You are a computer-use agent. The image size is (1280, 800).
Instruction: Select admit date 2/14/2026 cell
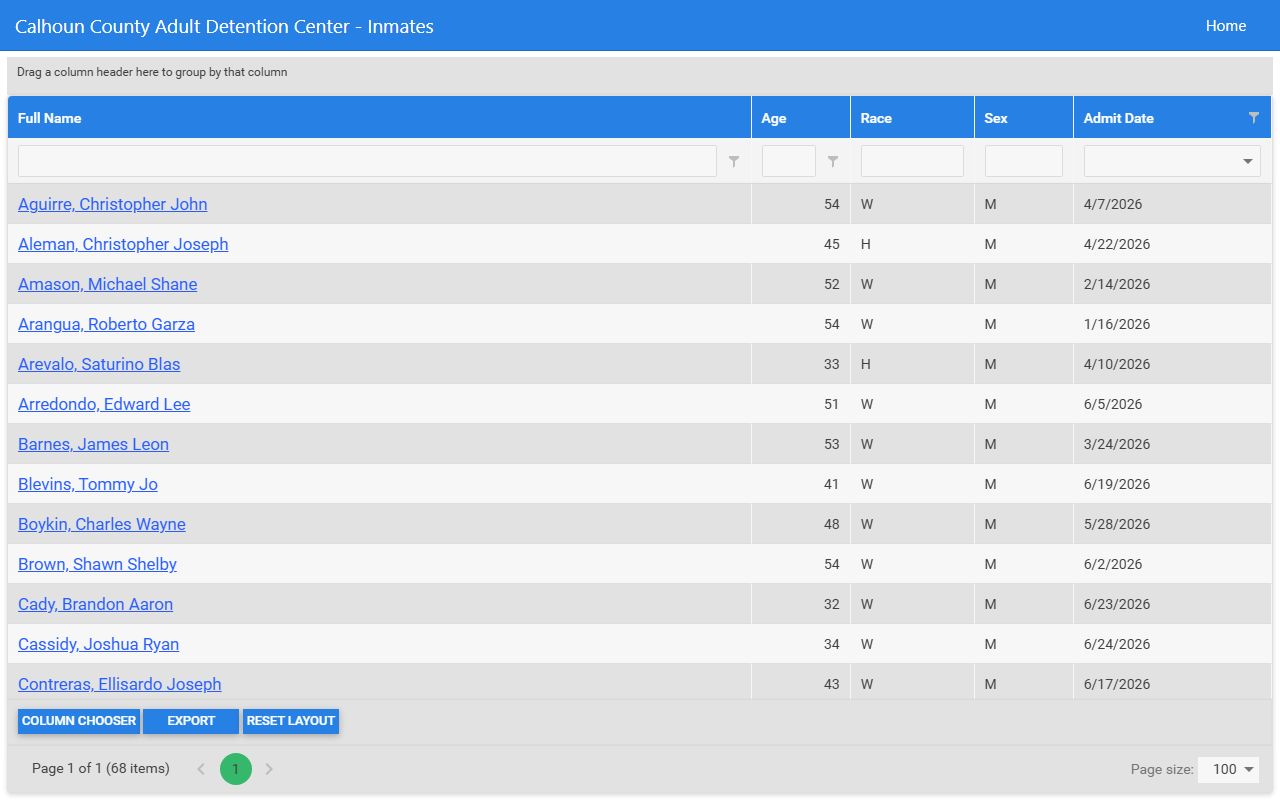[x=1172, y=284]
